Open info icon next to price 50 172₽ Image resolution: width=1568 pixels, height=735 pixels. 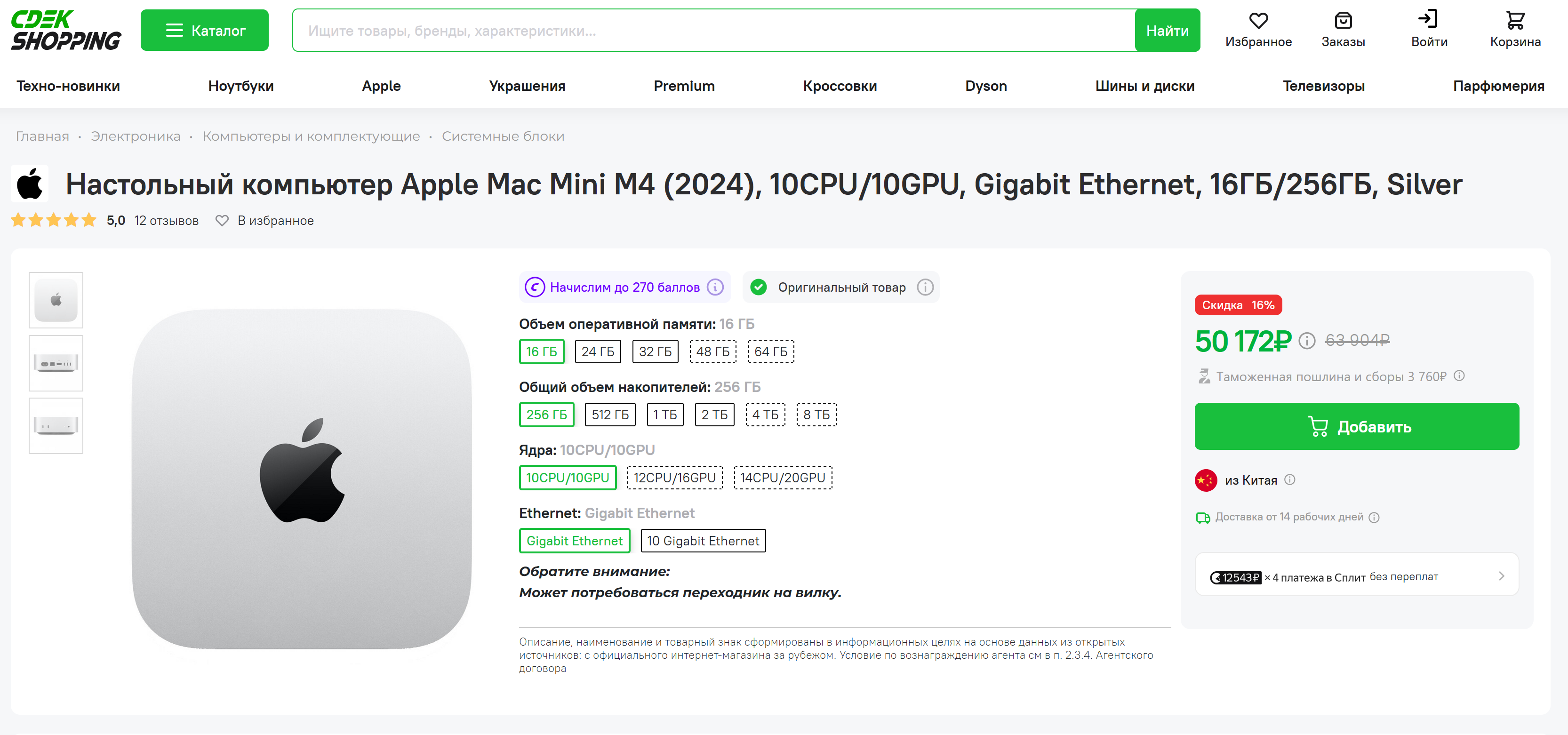[1307, 341]
